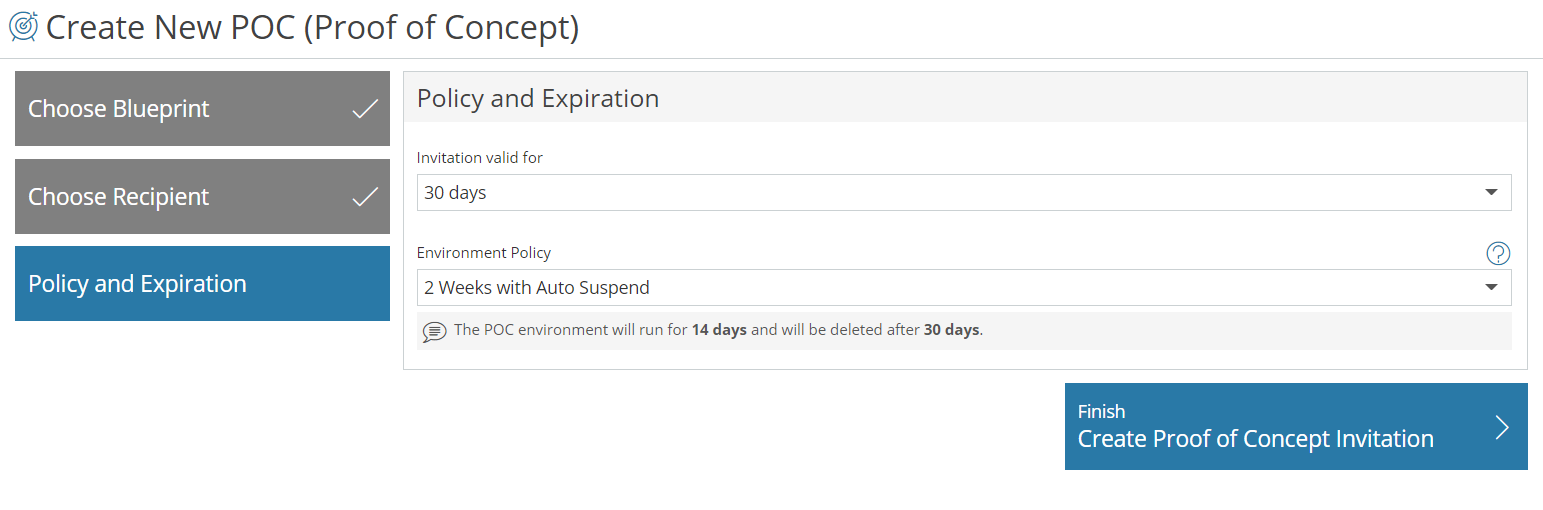Open the Invitation valid for combo box
Screen dimensions: 1543x510
964,193
